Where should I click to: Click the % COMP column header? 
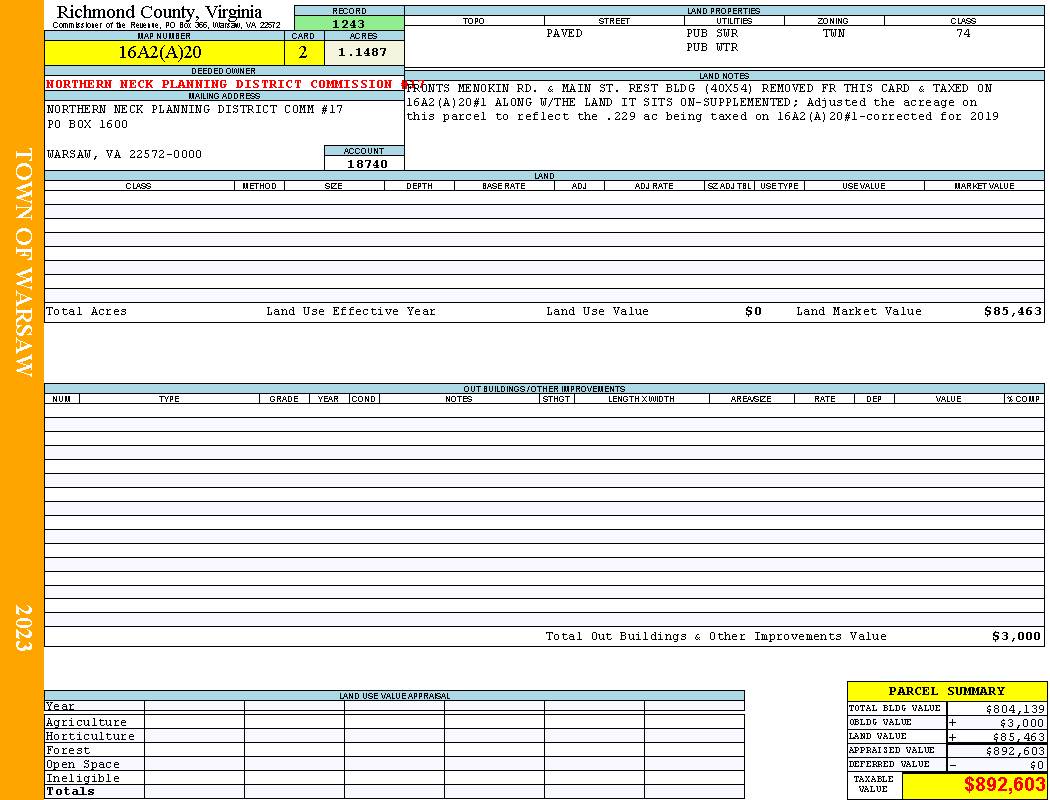(1024, 399)
